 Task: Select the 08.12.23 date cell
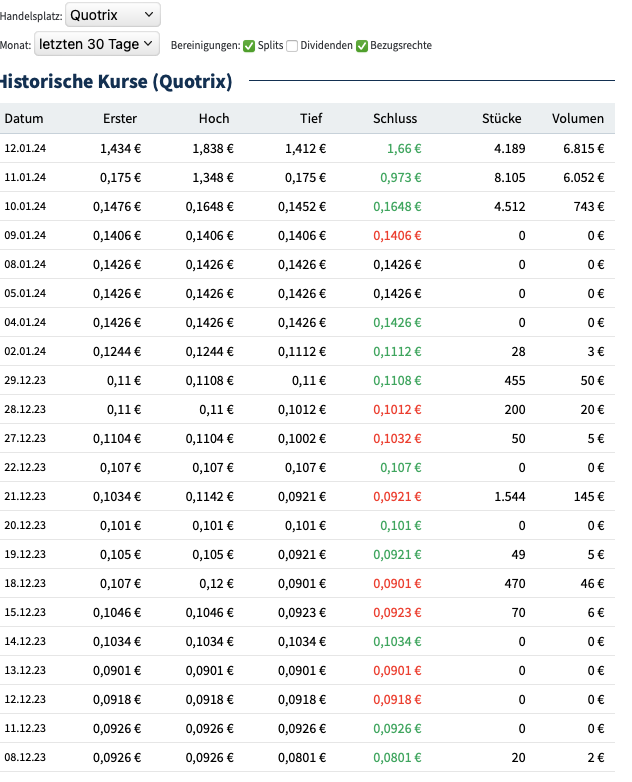[x=26, y=757]
